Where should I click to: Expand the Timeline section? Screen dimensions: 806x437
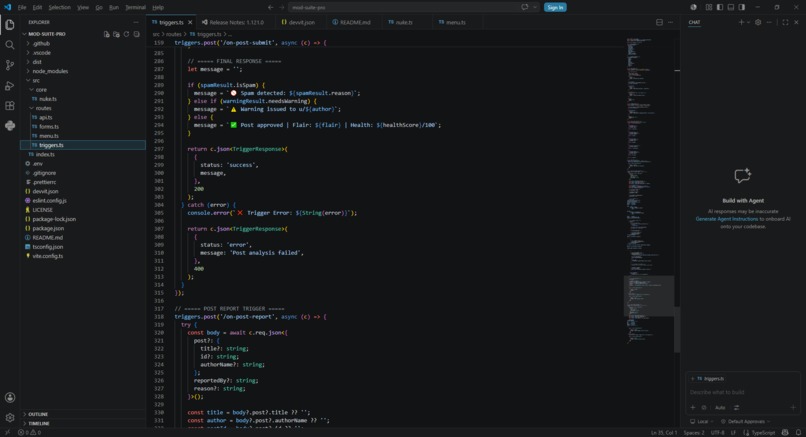[x=82, y=423]
